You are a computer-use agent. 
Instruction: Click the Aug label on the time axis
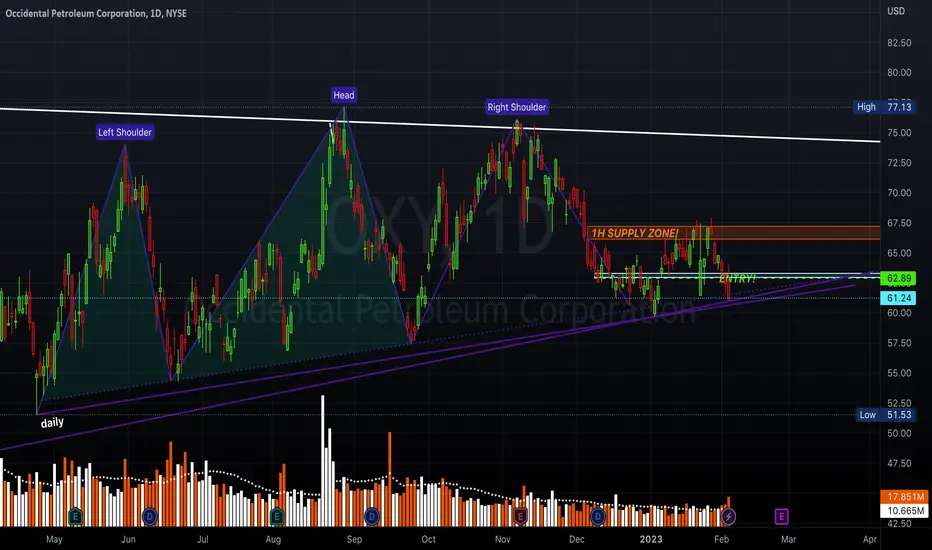(x=273, y=539)
